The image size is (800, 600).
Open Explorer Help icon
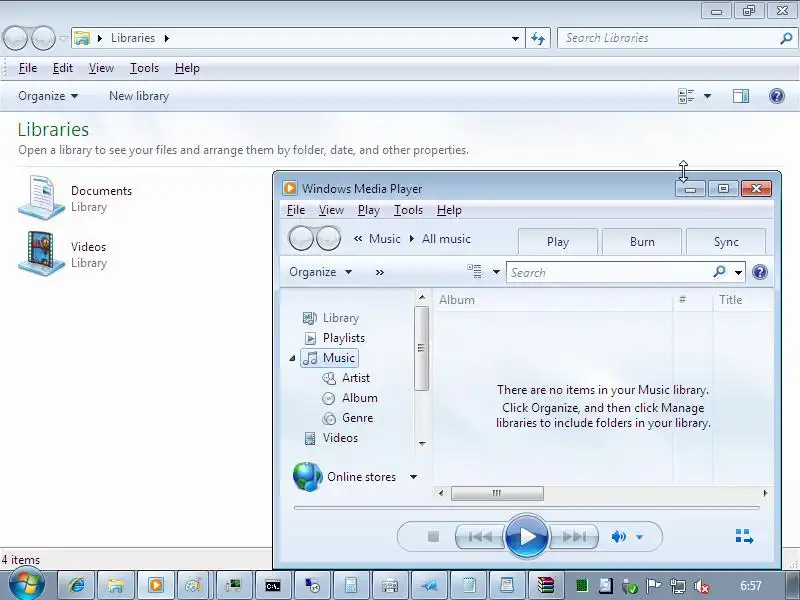pyautogui.click(x=777, y=96)
